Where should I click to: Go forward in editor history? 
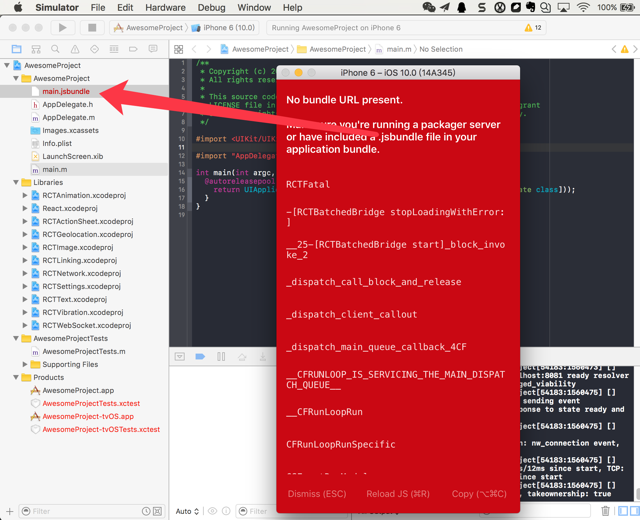pos(209,49)
